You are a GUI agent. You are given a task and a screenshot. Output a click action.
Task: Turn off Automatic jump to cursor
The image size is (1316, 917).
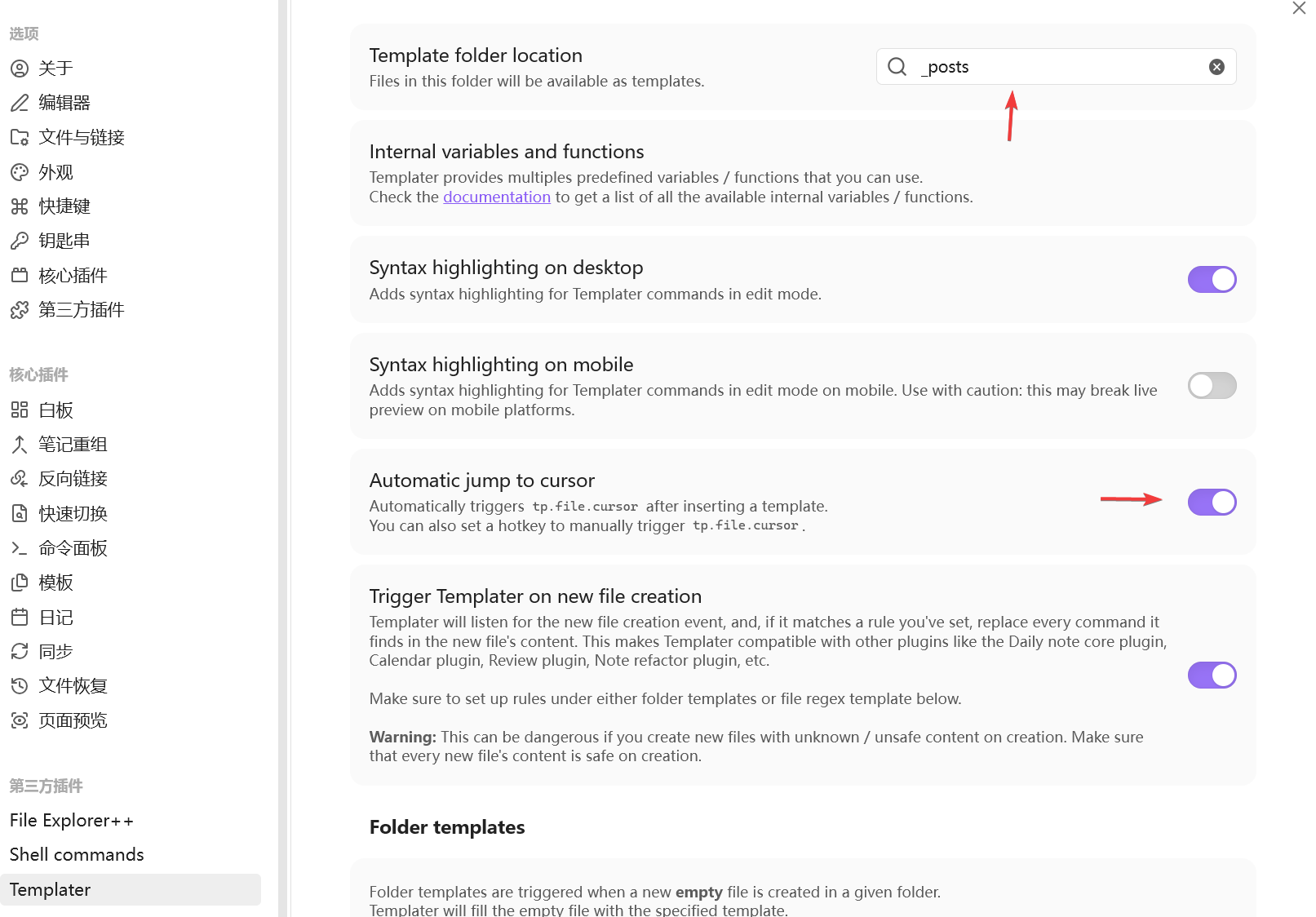1212,503
